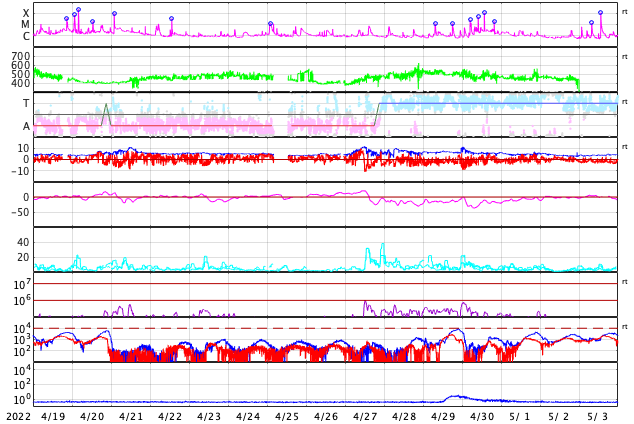634x424 pixels.
Task: Click the '4/26' date label
Action: tap(326, 416)
